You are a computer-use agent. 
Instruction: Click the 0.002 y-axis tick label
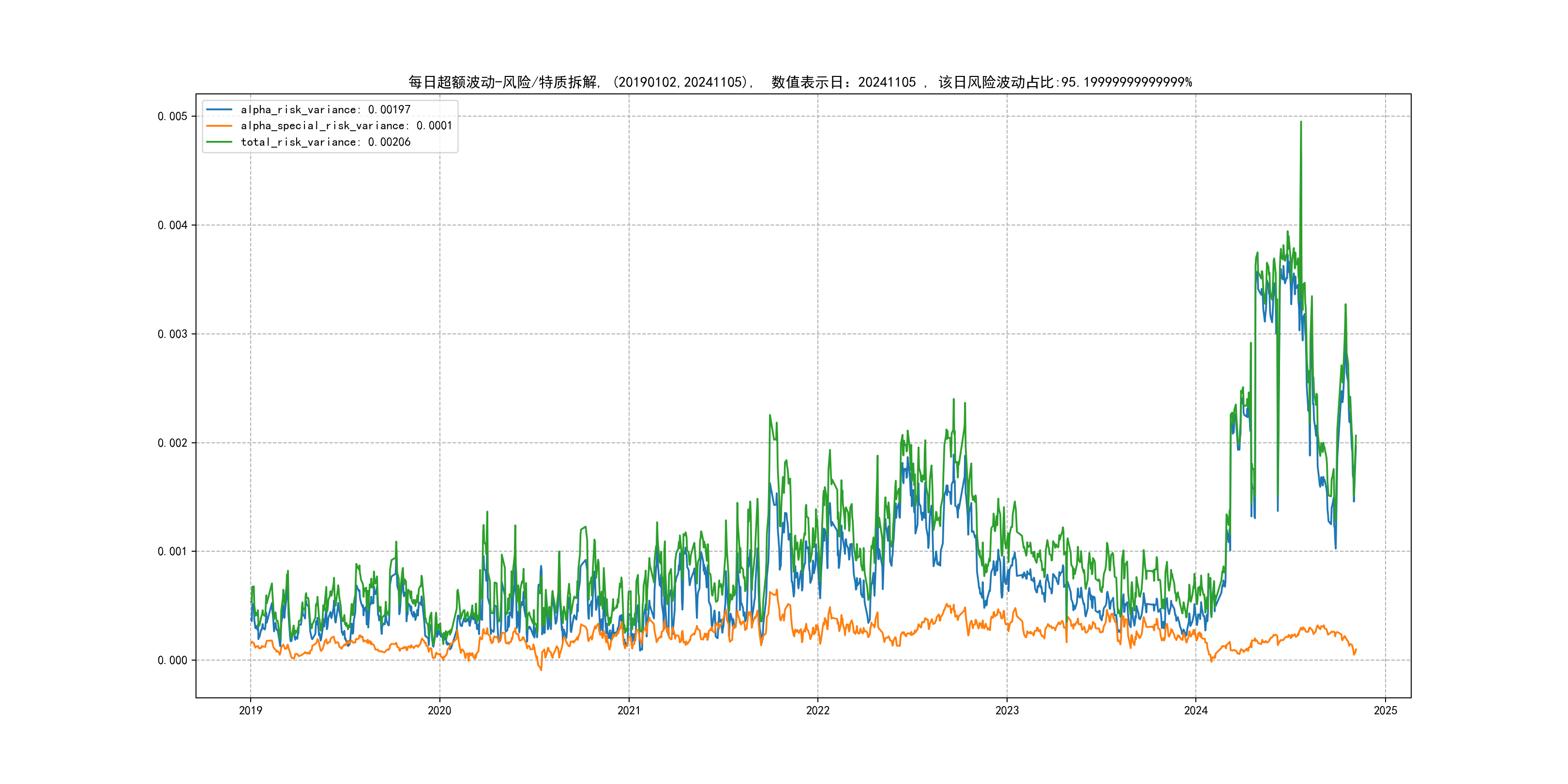(x=172, y=442)
